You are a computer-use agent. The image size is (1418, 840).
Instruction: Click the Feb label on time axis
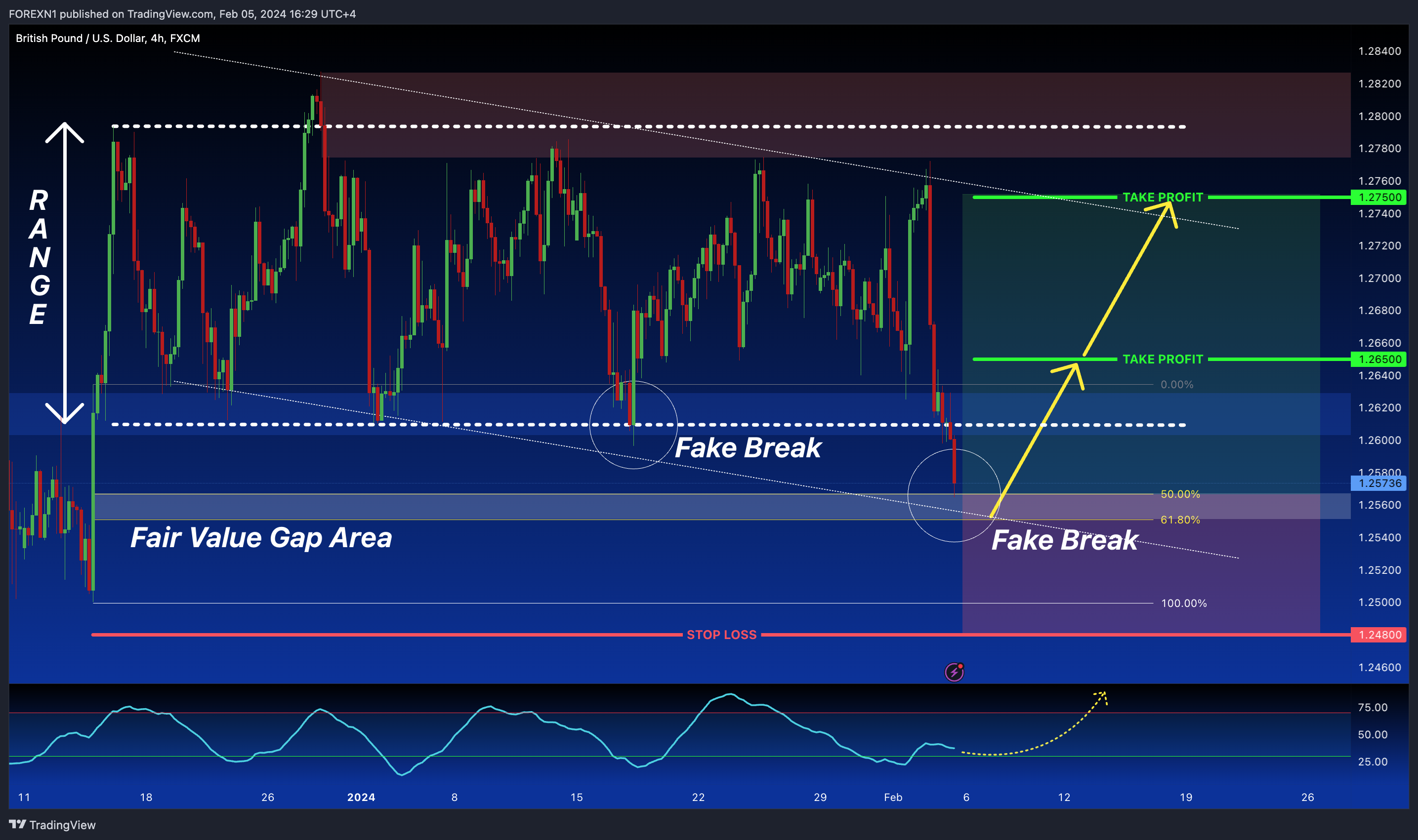893,798
